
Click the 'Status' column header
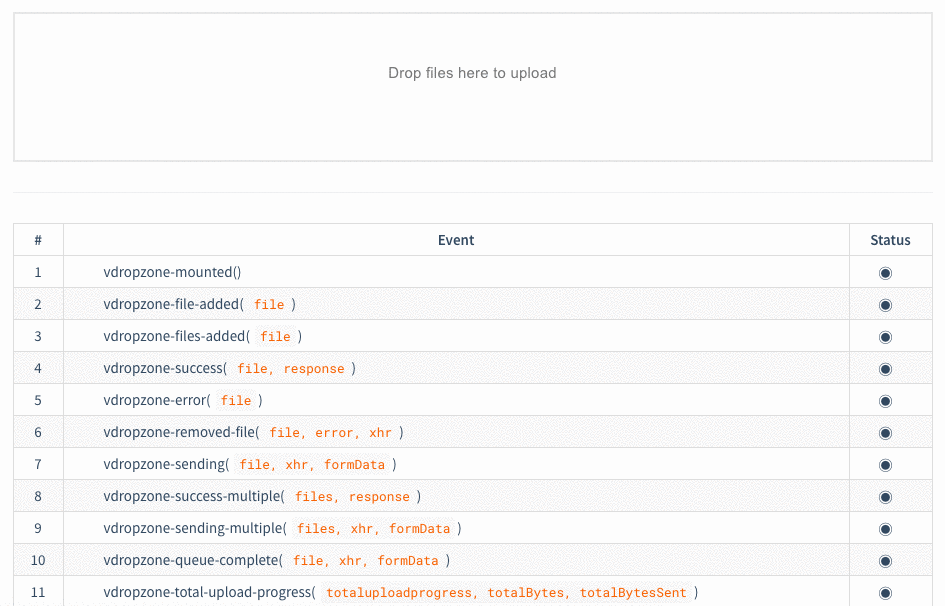pos(890,240)
